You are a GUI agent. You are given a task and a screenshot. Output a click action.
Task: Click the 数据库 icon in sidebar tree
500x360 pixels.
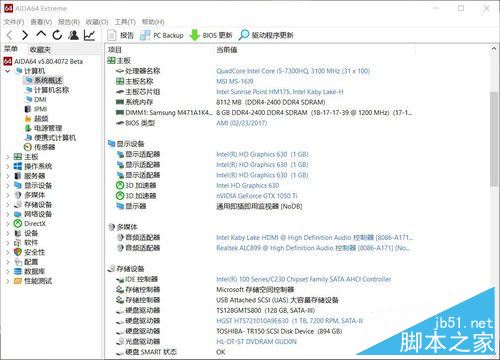point(18,272)
